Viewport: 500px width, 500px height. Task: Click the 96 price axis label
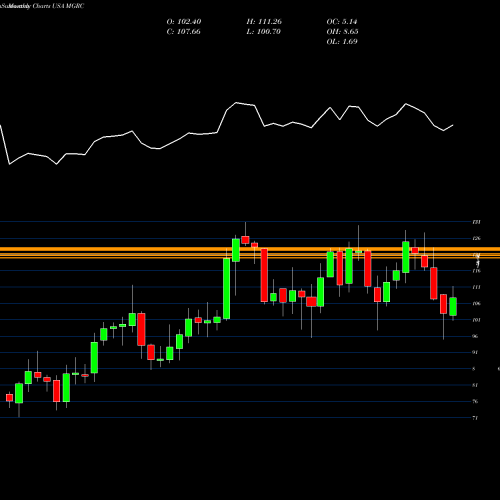click(475, 336)
